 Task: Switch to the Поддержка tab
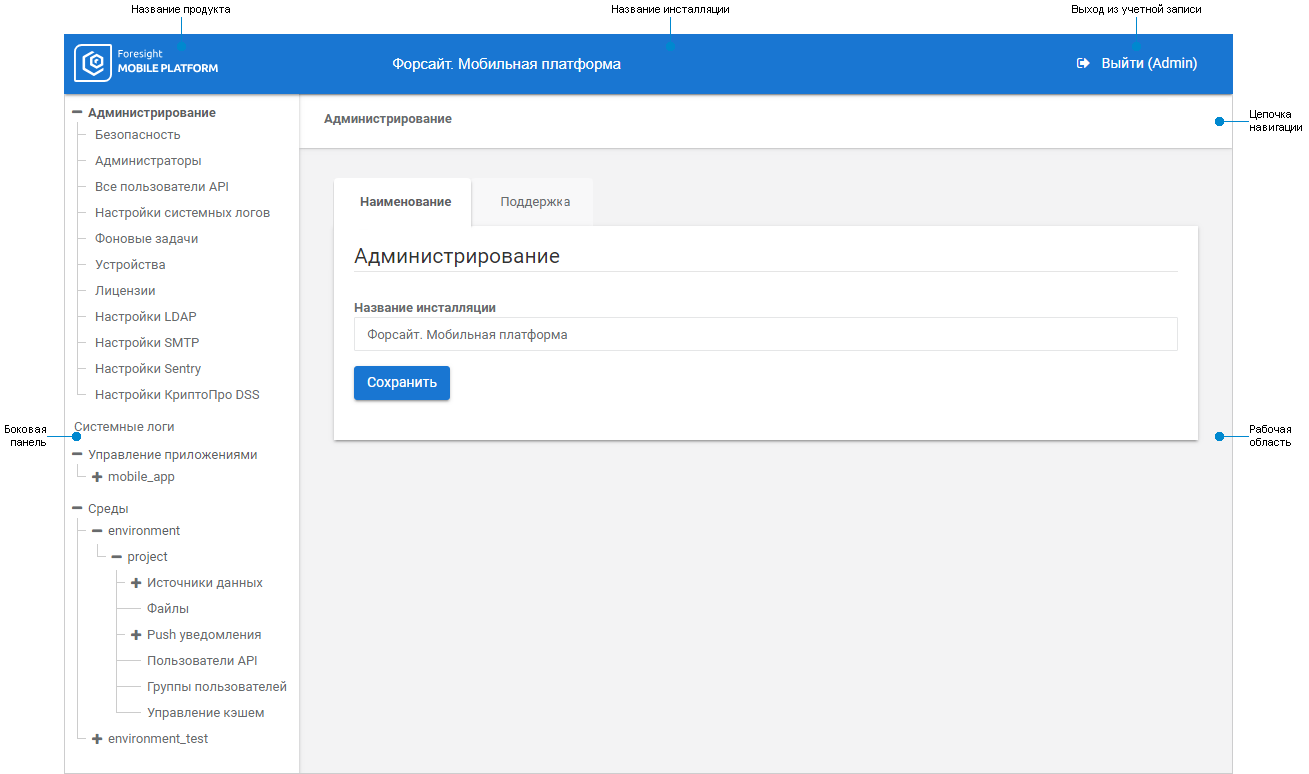535,202
